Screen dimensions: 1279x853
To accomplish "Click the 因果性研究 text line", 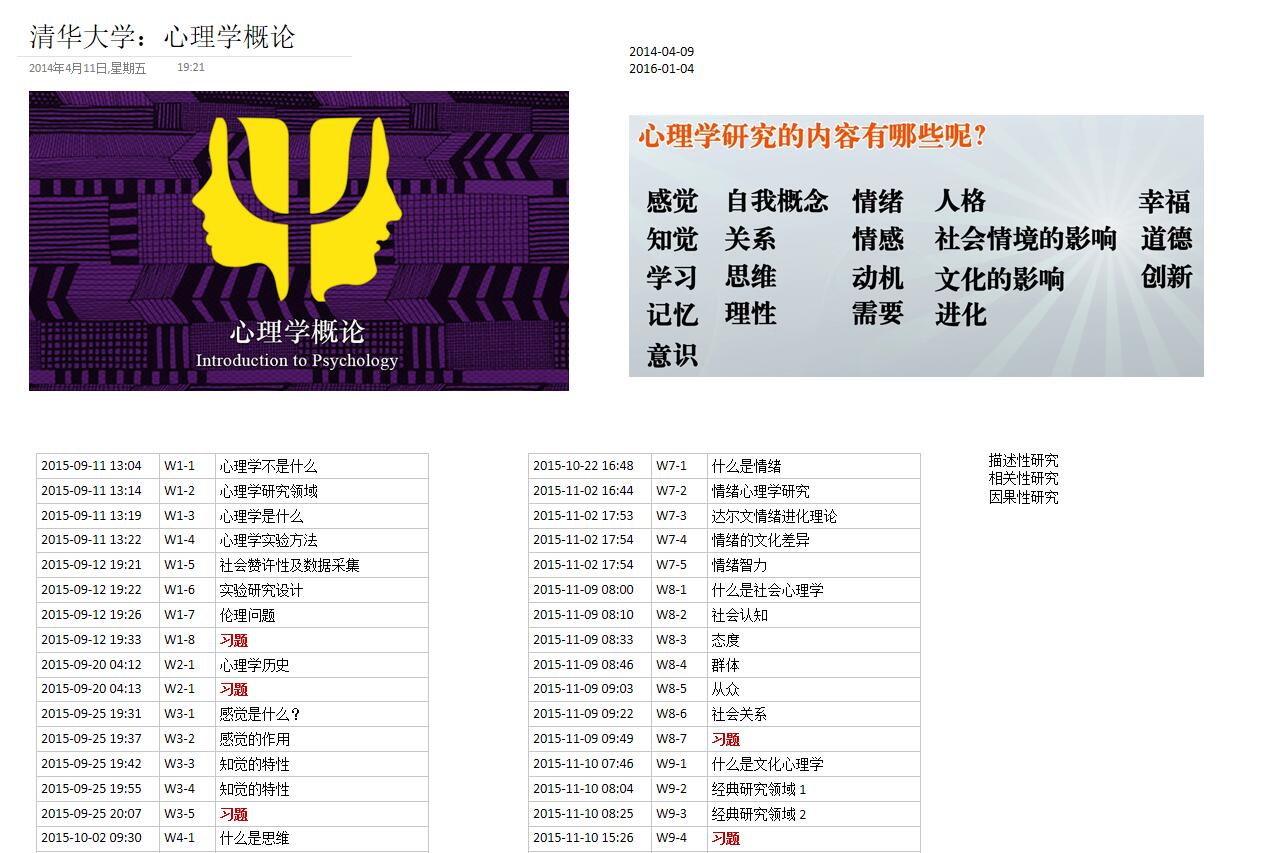I will tap(1023, 496).
